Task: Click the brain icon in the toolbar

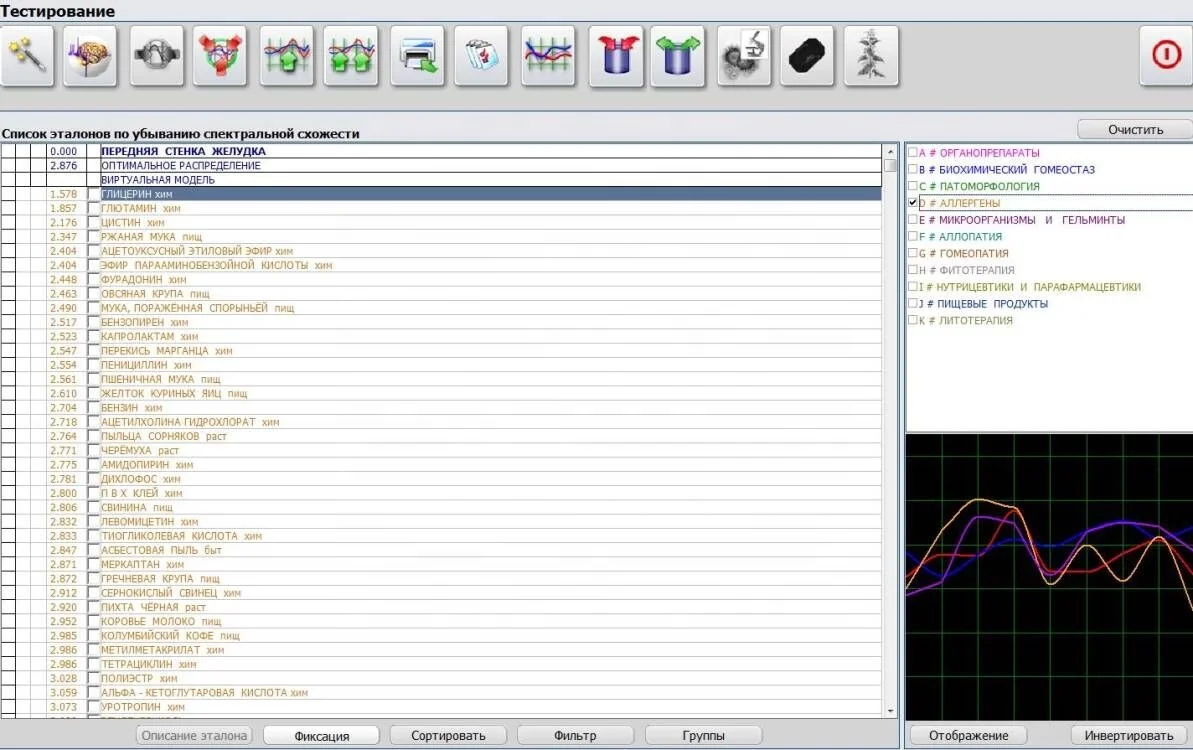Action: click(x=91, y=56)
